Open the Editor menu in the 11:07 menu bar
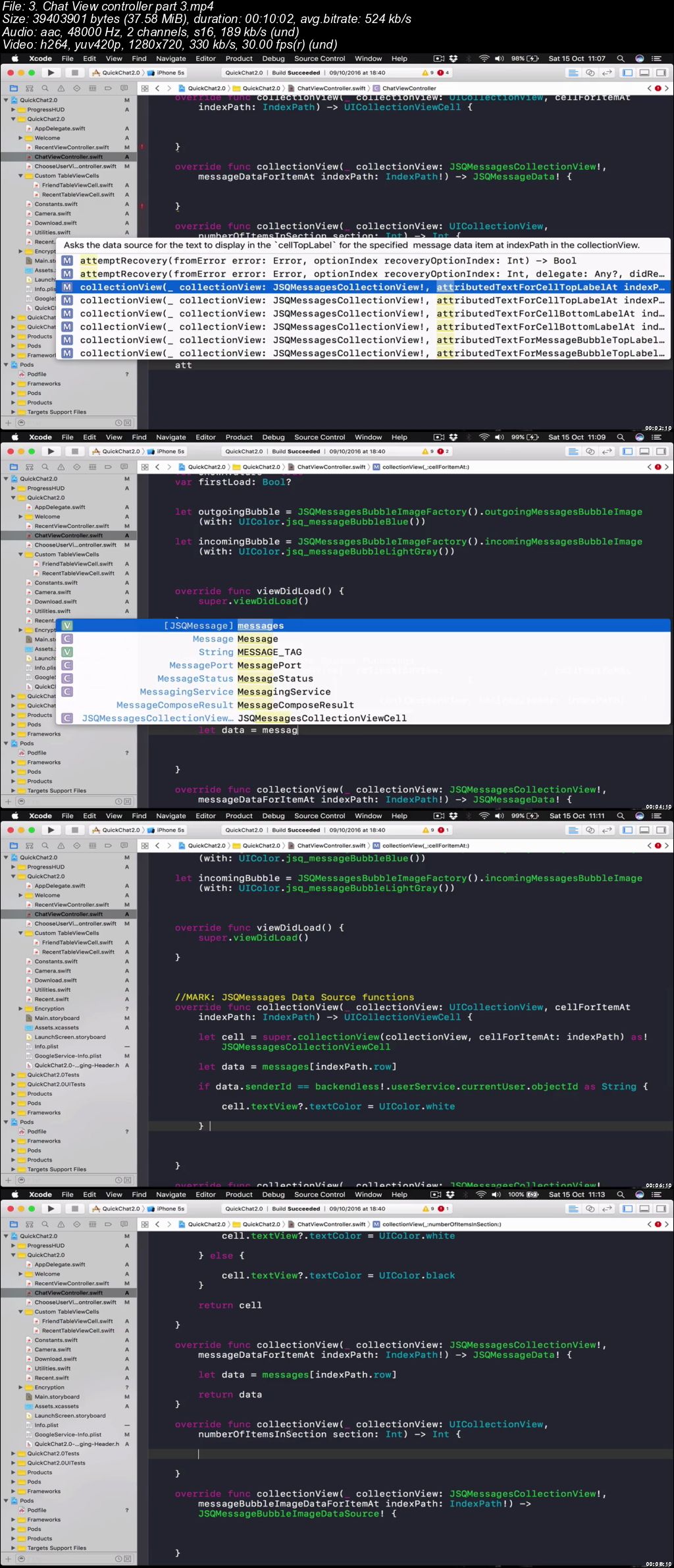 coord(205,58)
